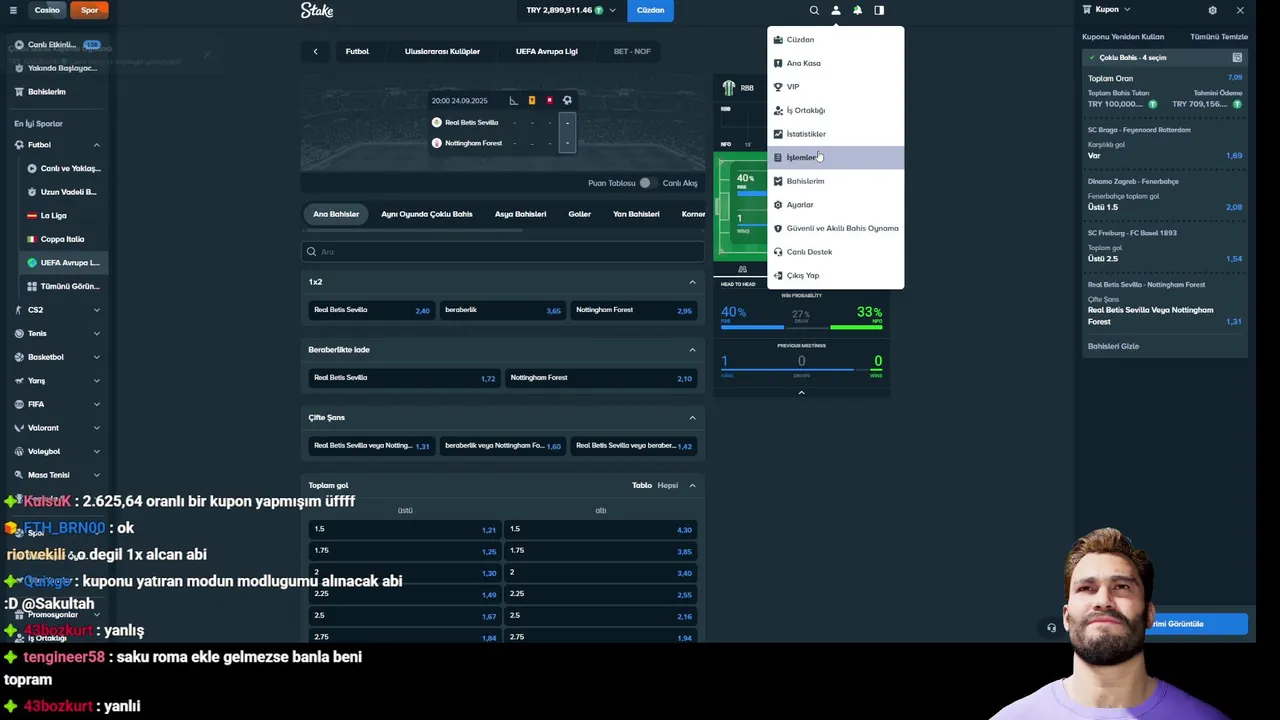
Task: Open bet slip settings gear
Action: point(1212,10)
